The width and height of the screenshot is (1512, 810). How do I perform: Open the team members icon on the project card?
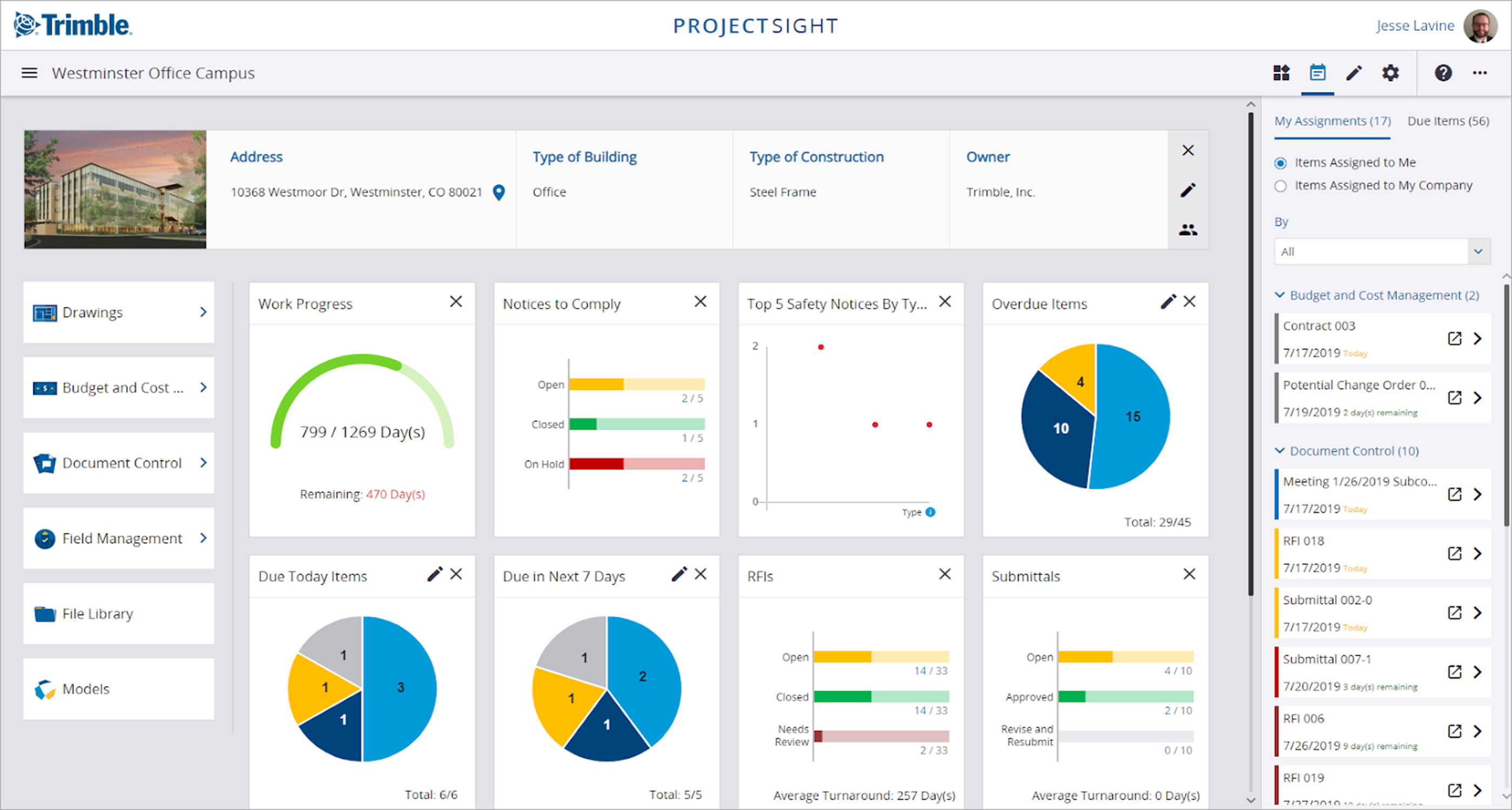tap(1188, 230)
